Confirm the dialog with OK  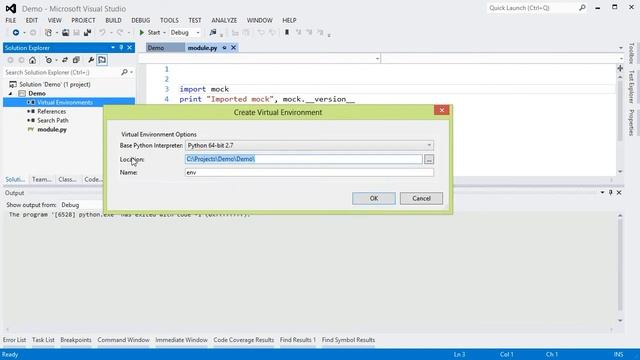coord(373,198)
